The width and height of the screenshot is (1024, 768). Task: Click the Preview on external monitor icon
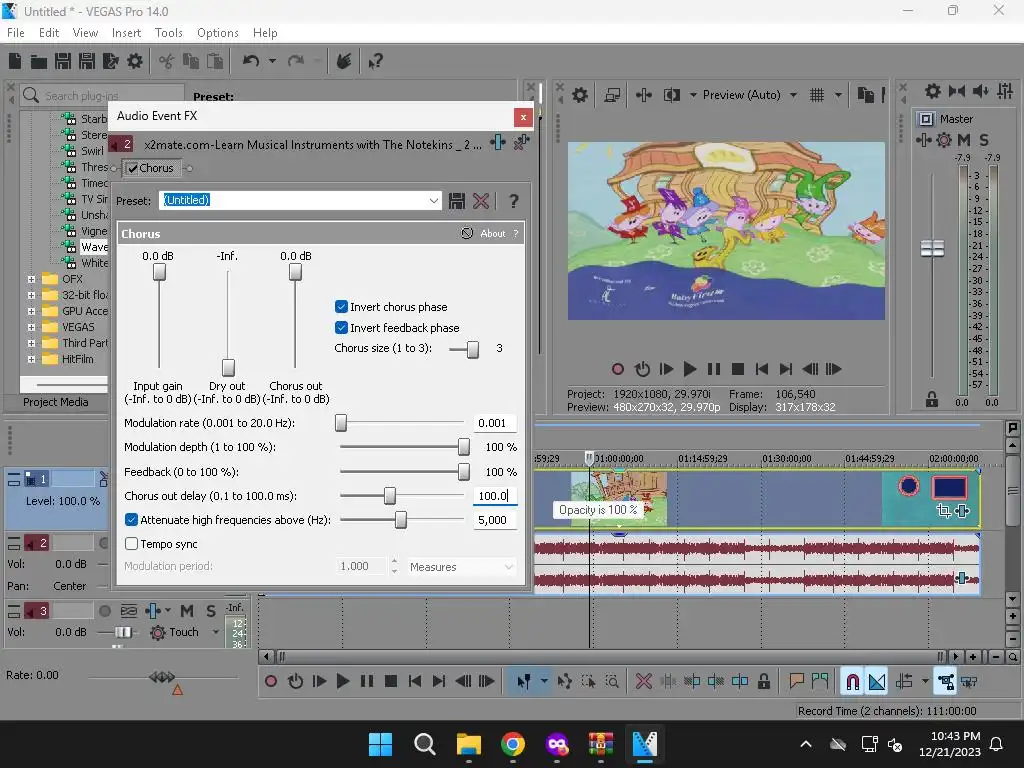pyautogui.click(x=612, y=95)
